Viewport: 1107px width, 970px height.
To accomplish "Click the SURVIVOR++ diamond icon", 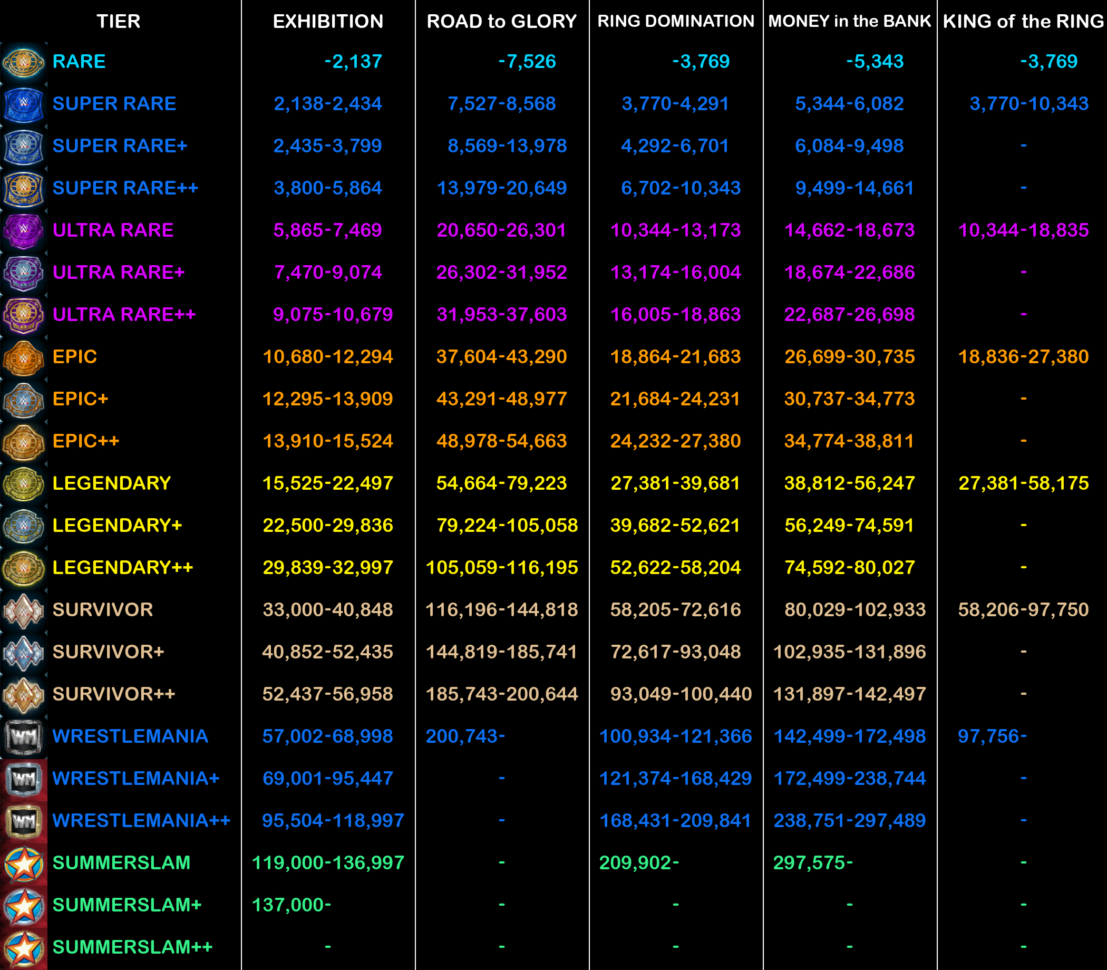I will pyautogui.click(x=23, y=695).
